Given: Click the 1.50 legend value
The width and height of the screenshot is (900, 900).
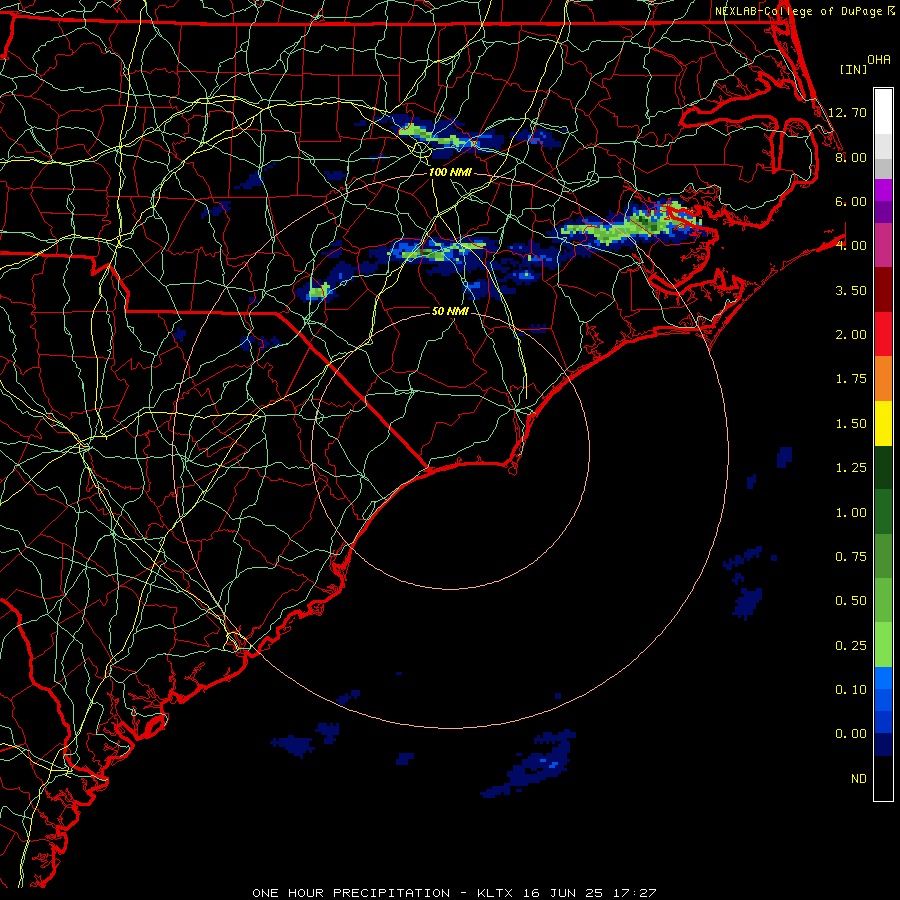Looking at the screenshot, I should tap(851, 424).
